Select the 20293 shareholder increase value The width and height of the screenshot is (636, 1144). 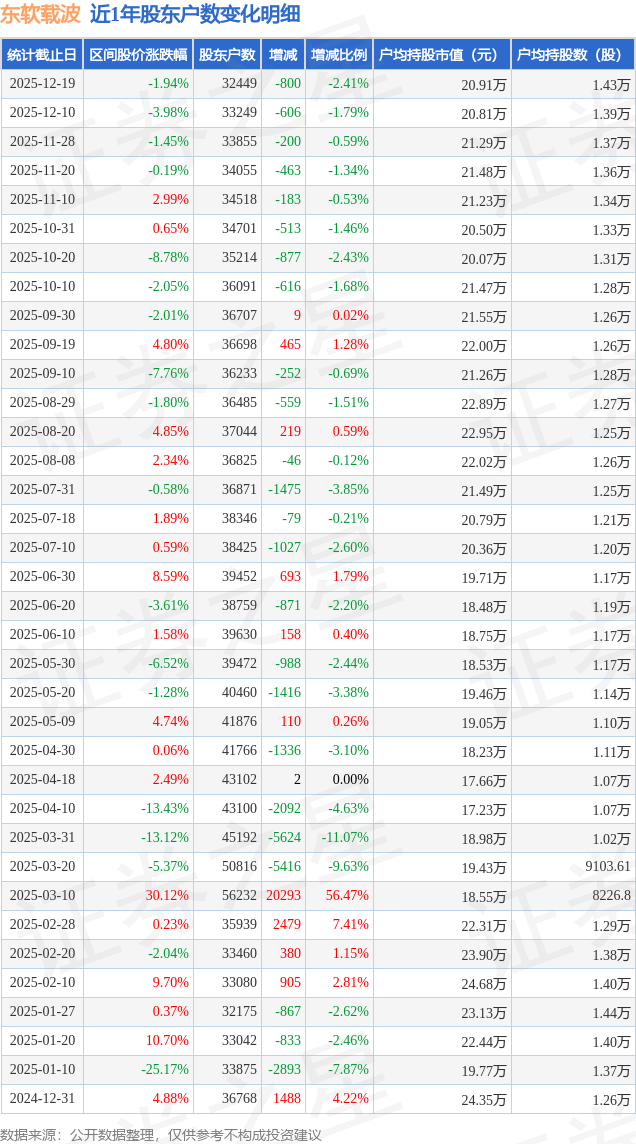283,895
